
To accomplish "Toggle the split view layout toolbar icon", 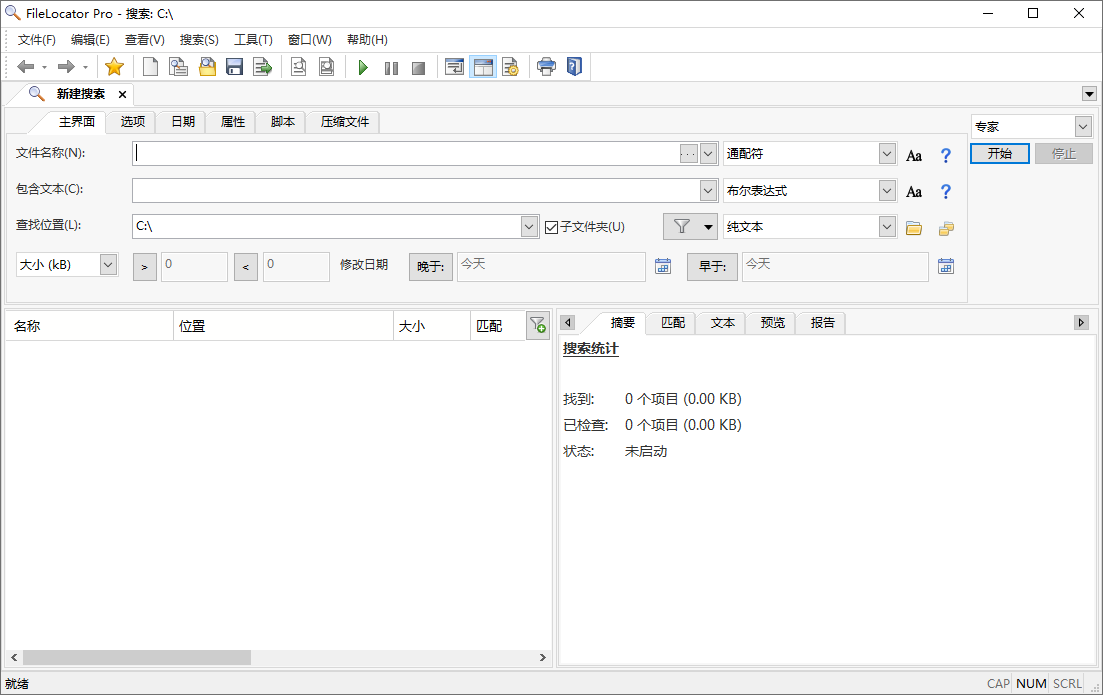I will (x=482, y=67).
